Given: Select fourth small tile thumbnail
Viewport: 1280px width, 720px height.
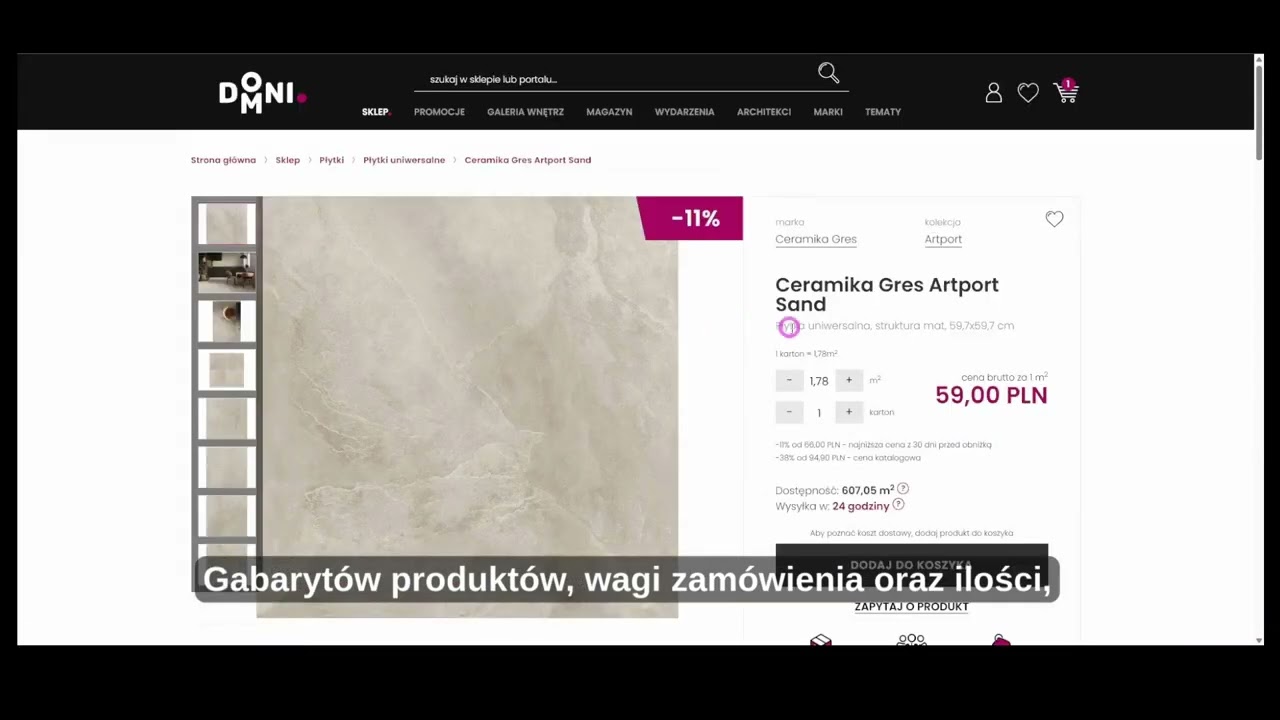Looking at the screenshot, I should pos(226,370).
